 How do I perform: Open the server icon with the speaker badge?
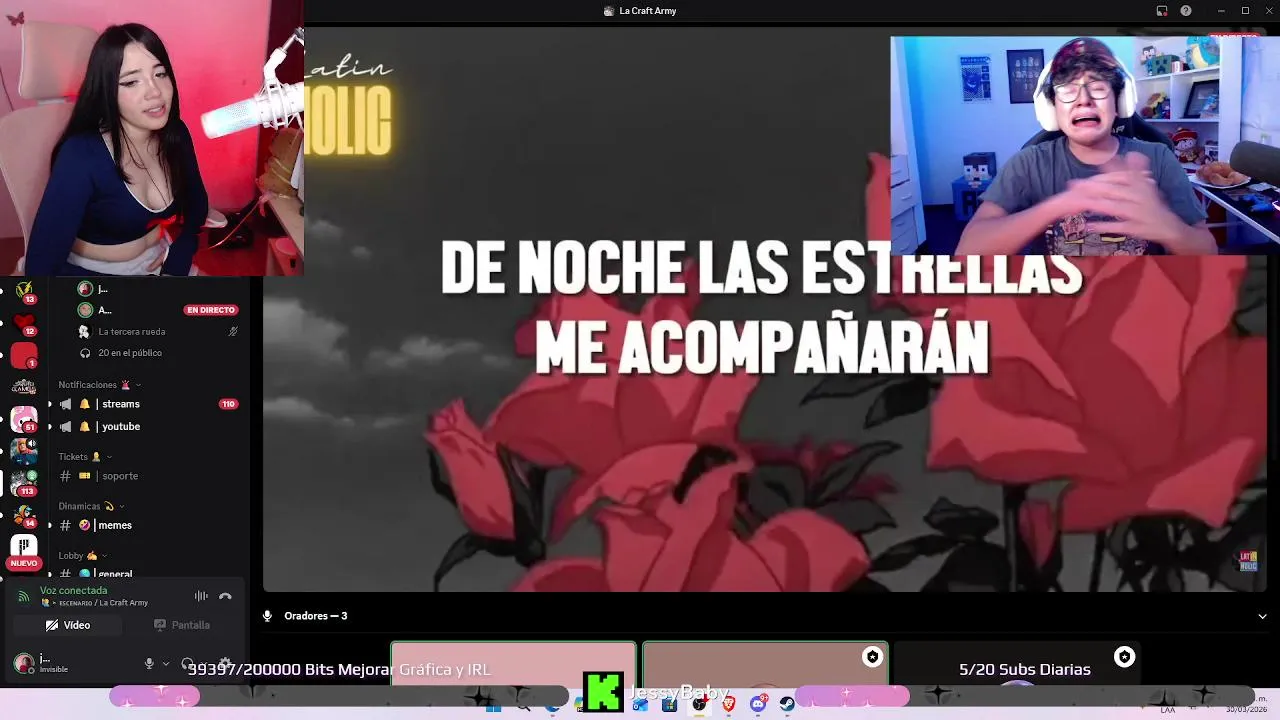[24, 451]
